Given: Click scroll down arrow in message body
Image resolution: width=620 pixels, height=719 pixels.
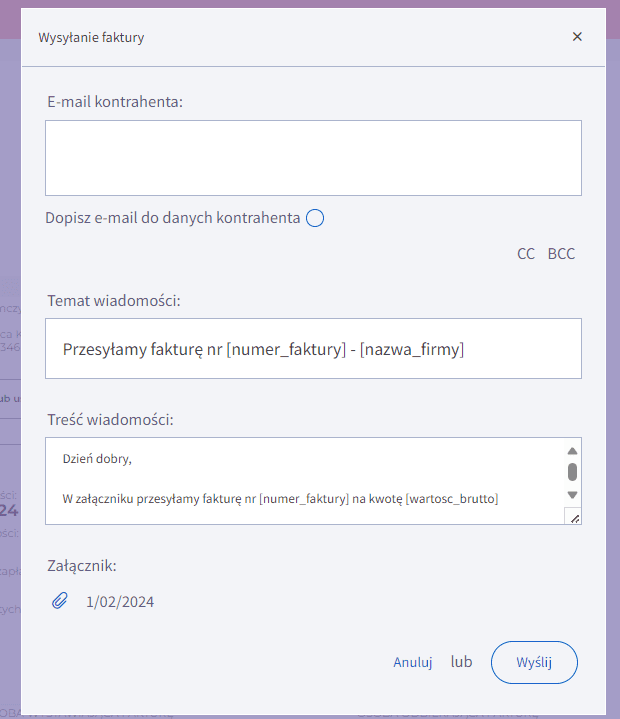Looking at the screenshot, I should (572, 495).
